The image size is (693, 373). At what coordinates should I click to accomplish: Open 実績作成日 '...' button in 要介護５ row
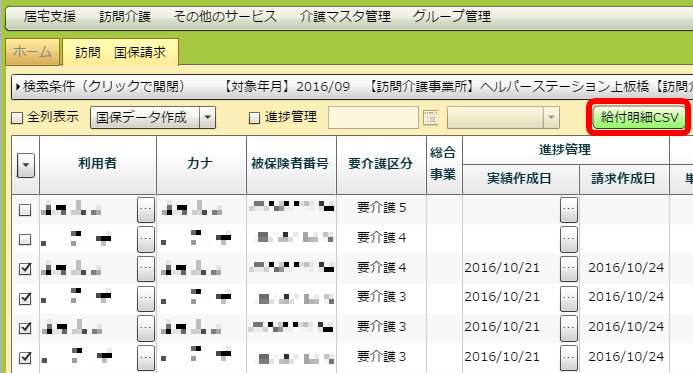click(x=569, y=209)
